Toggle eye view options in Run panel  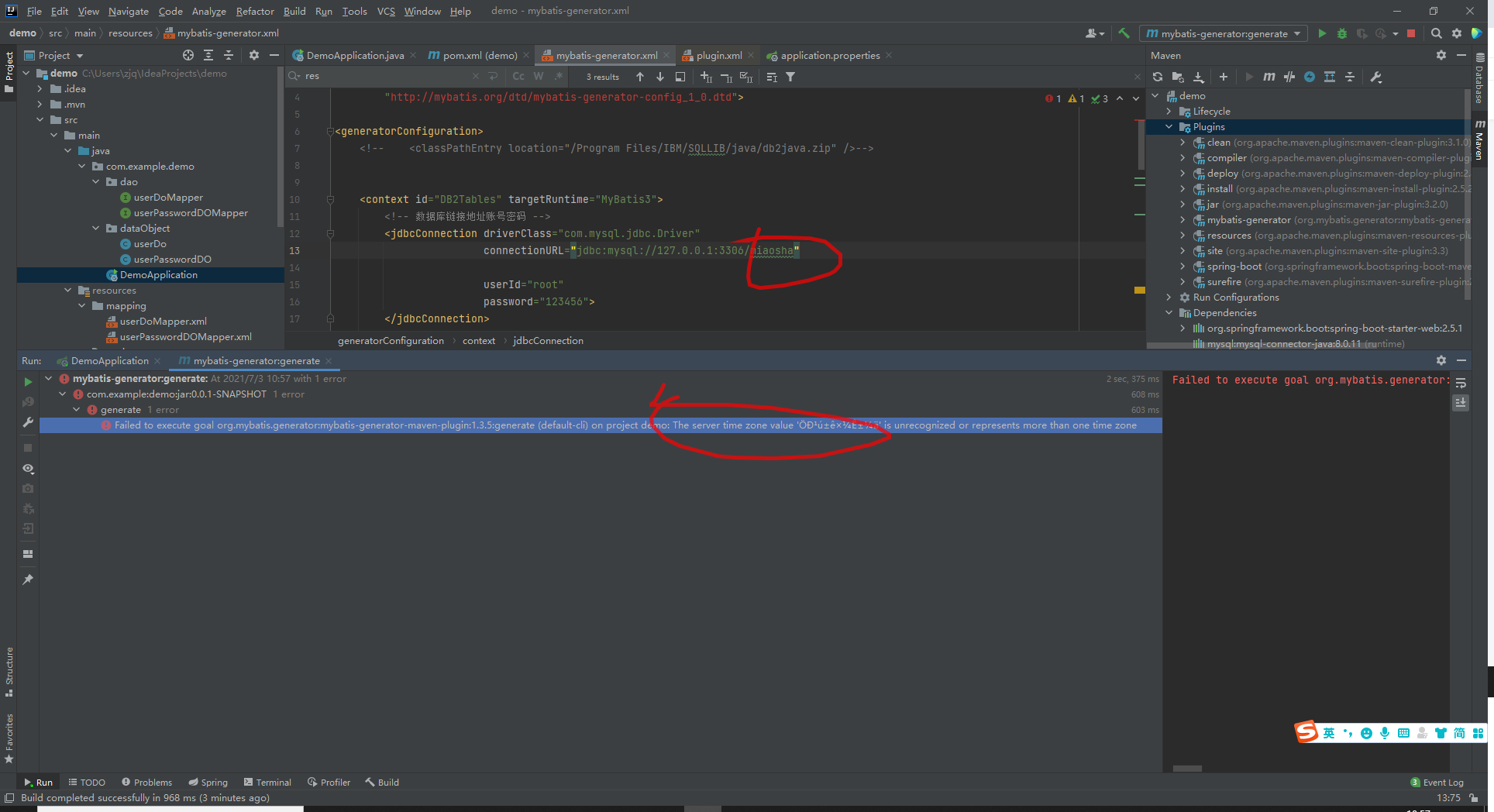[28, 469]
